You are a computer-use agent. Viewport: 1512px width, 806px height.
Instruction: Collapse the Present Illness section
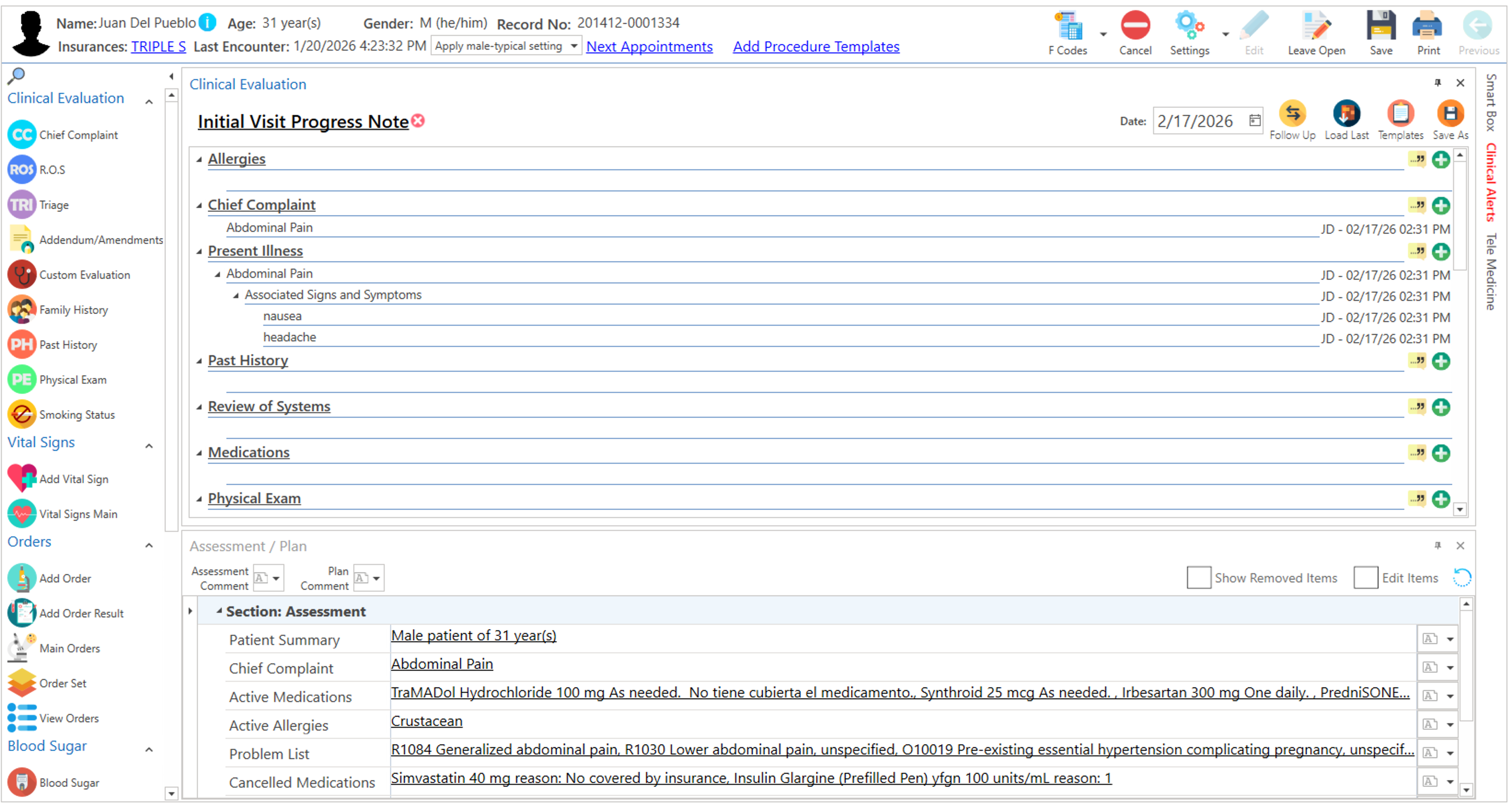pos(199,251)
